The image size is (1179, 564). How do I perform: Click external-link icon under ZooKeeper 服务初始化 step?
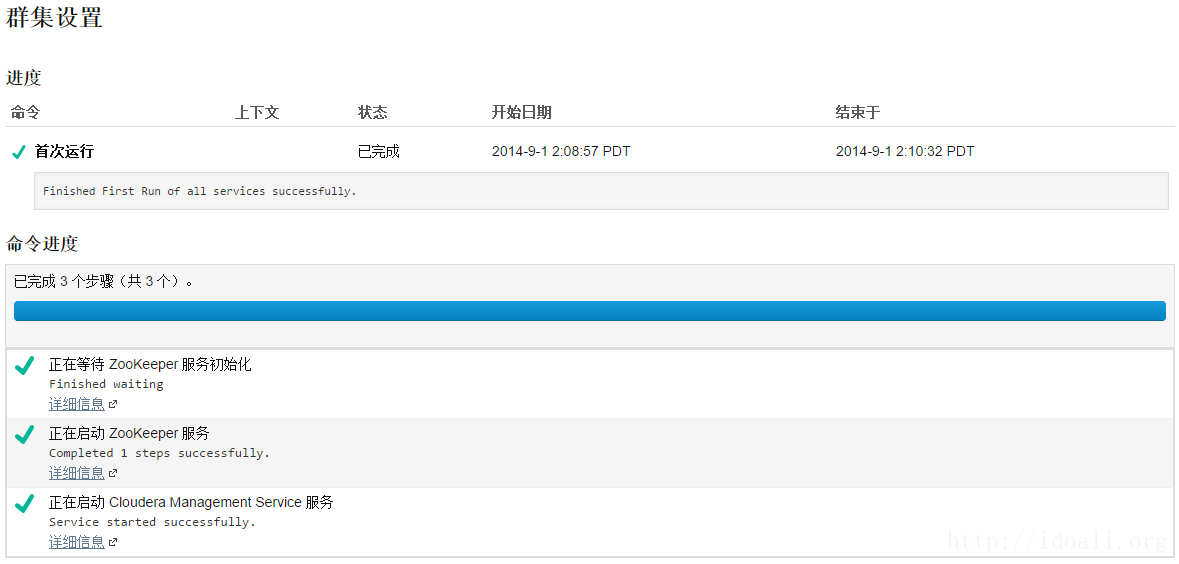[113, 405]
